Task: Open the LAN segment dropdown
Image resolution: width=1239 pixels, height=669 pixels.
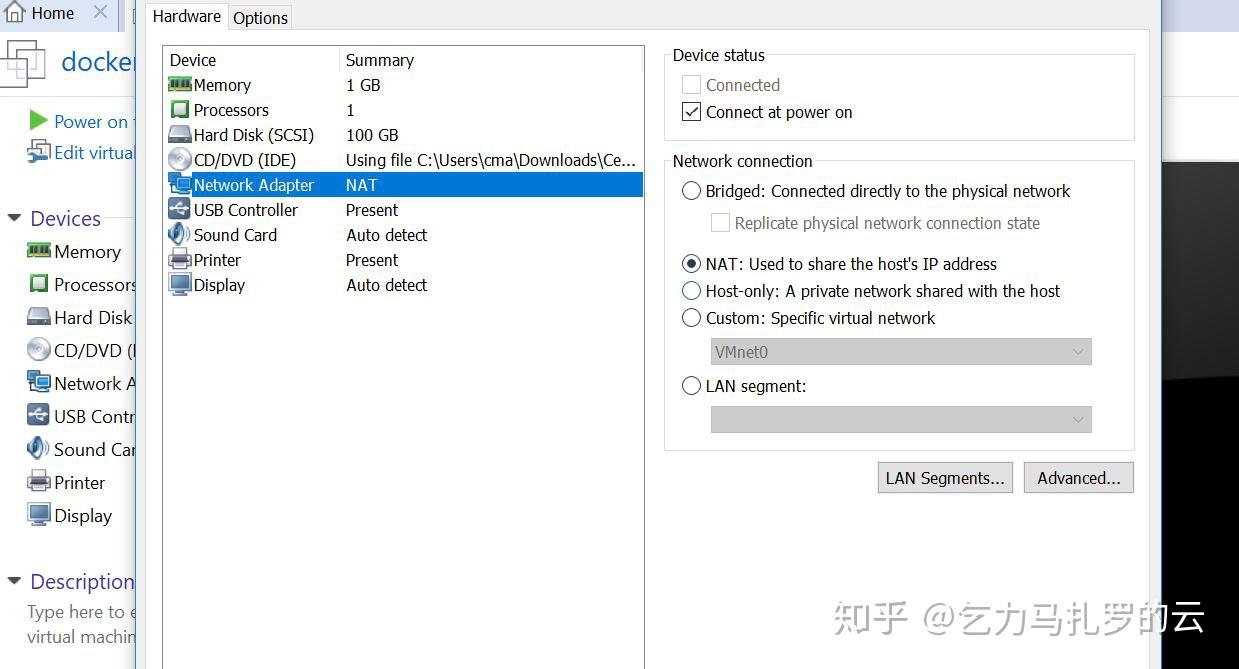Action: pos(1078,419)
